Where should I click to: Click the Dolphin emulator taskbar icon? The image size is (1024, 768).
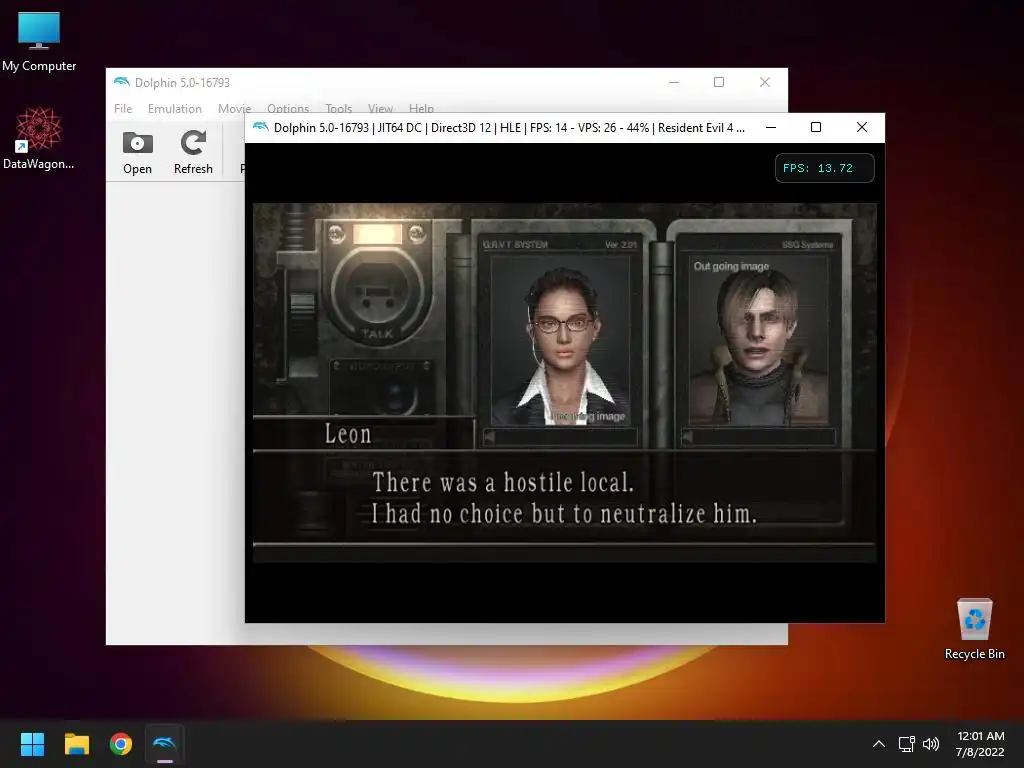point(165,744)
